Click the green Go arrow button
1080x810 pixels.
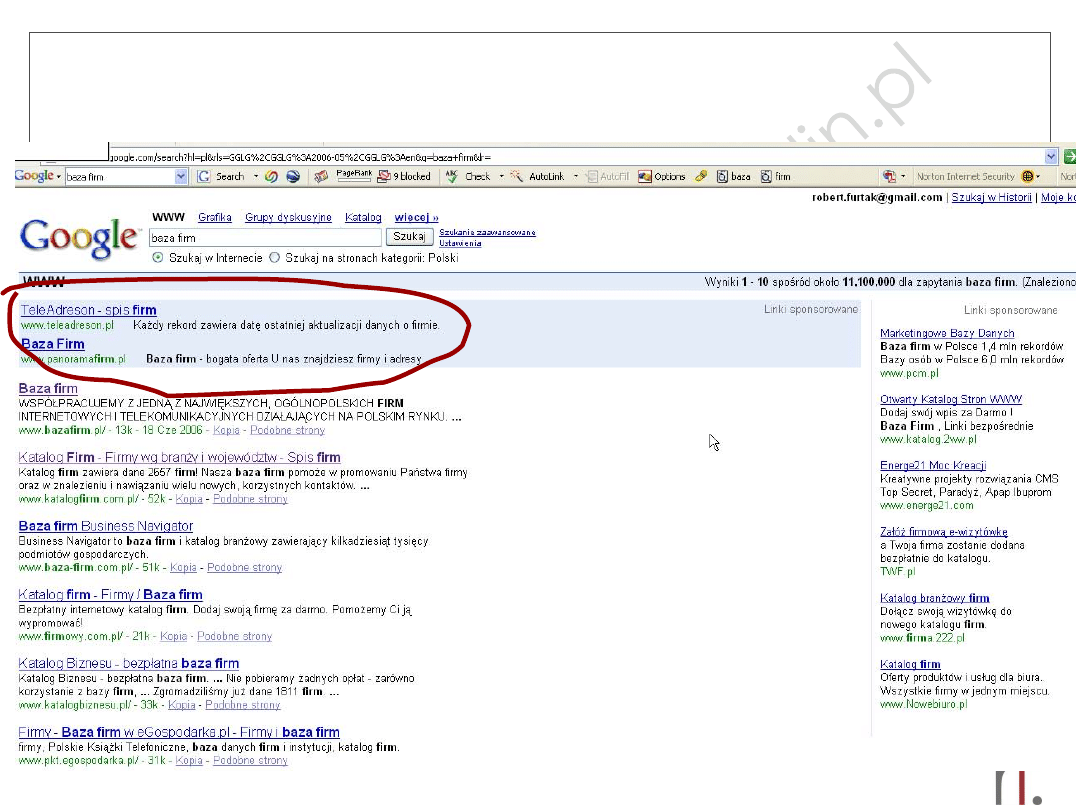coord(1070,156)
